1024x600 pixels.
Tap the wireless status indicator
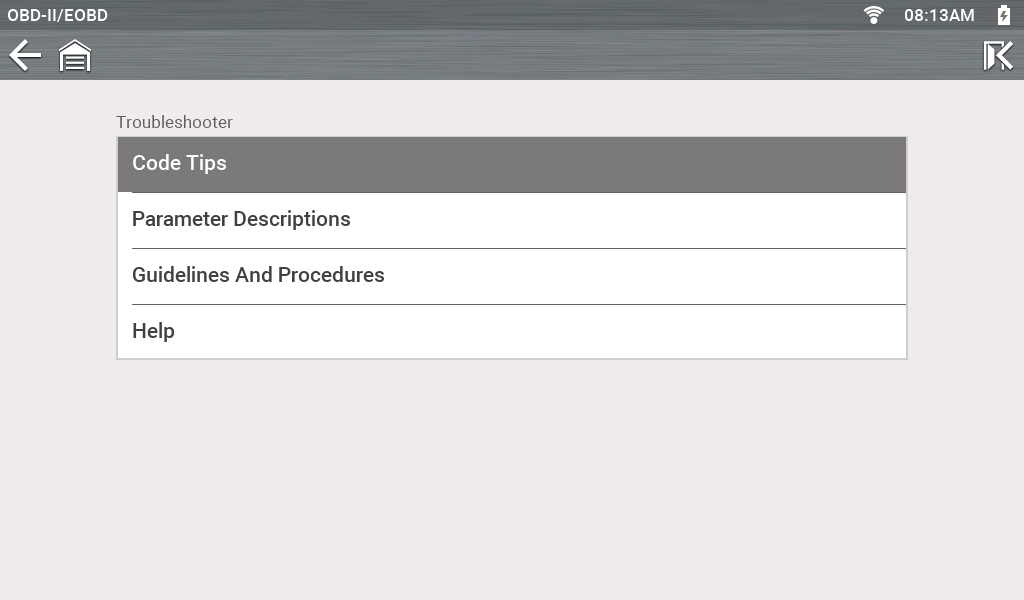(x=874, y=15)
